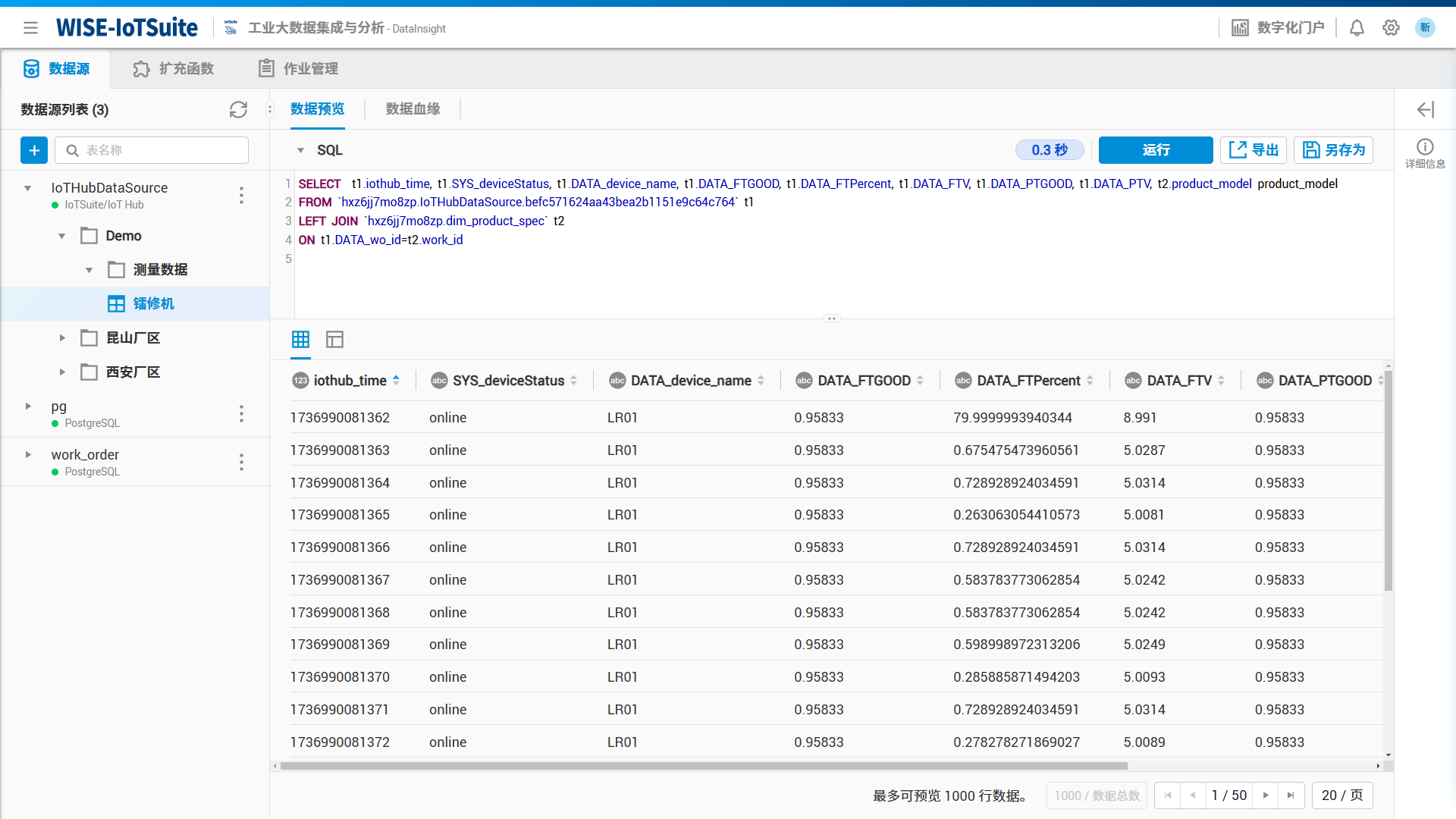This screenshot has height=819, width=1456.
Task: Click the refresh data source list icon
Action: pyautogui.click(x=238, y=110)
